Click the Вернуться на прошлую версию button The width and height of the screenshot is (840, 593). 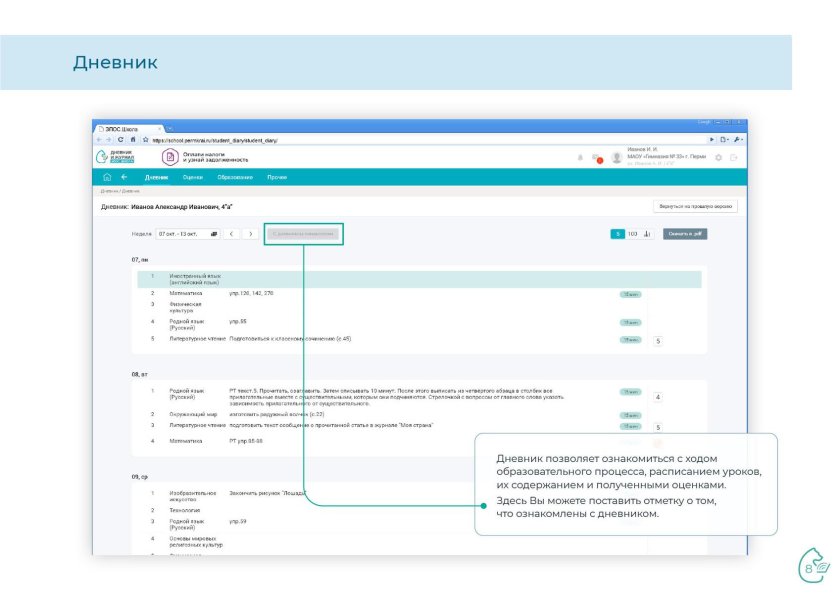[x=696, y=207]
